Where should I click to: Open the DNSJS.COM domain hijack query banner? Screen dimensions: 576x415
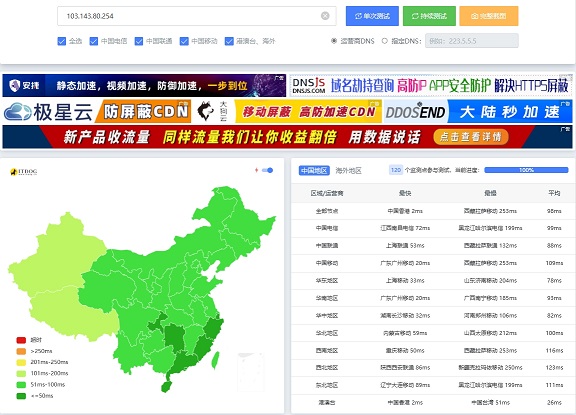(431, 86)
